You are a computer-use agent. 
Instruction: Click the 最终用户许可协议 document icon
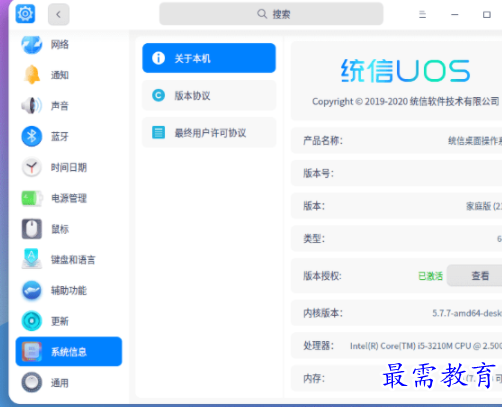coord(158,132)
